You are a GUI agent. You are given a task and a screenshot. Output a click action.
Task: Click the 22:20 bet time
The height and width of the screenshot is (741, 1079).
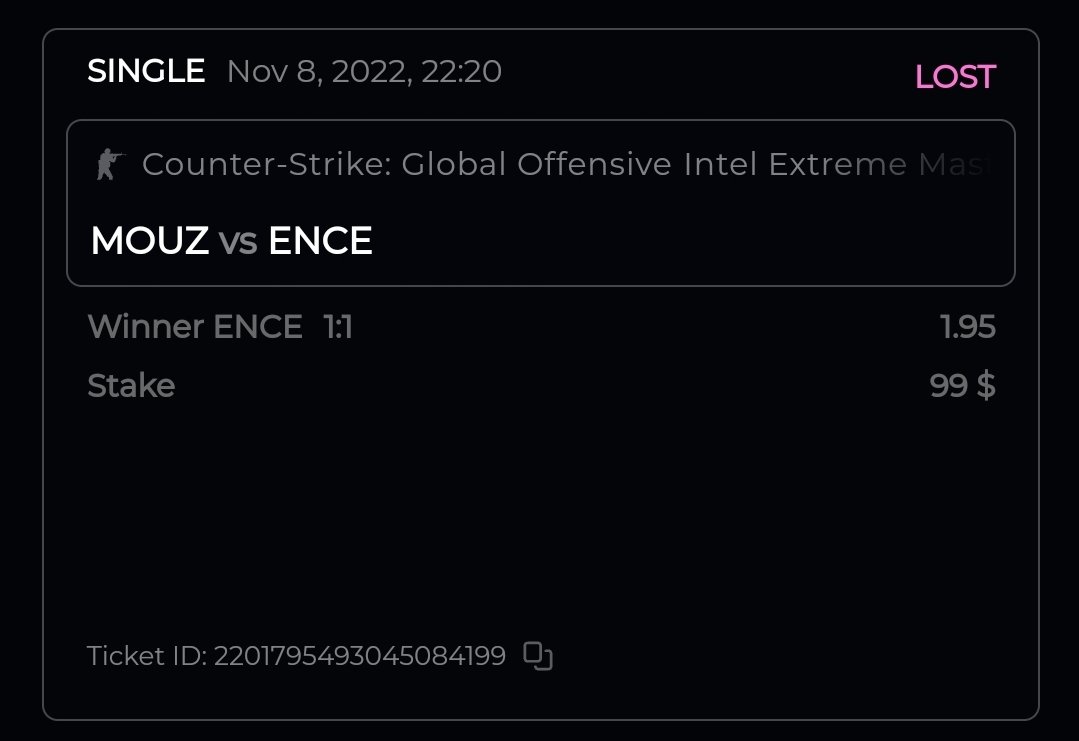461,72
